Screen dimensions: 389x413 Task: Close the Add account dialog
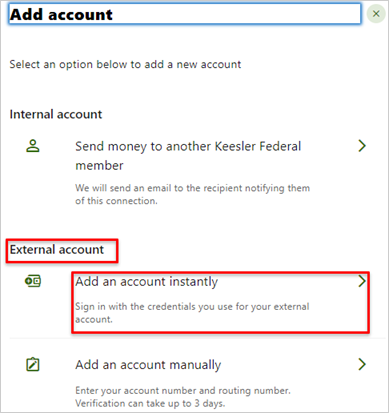[x=376, y=14]
